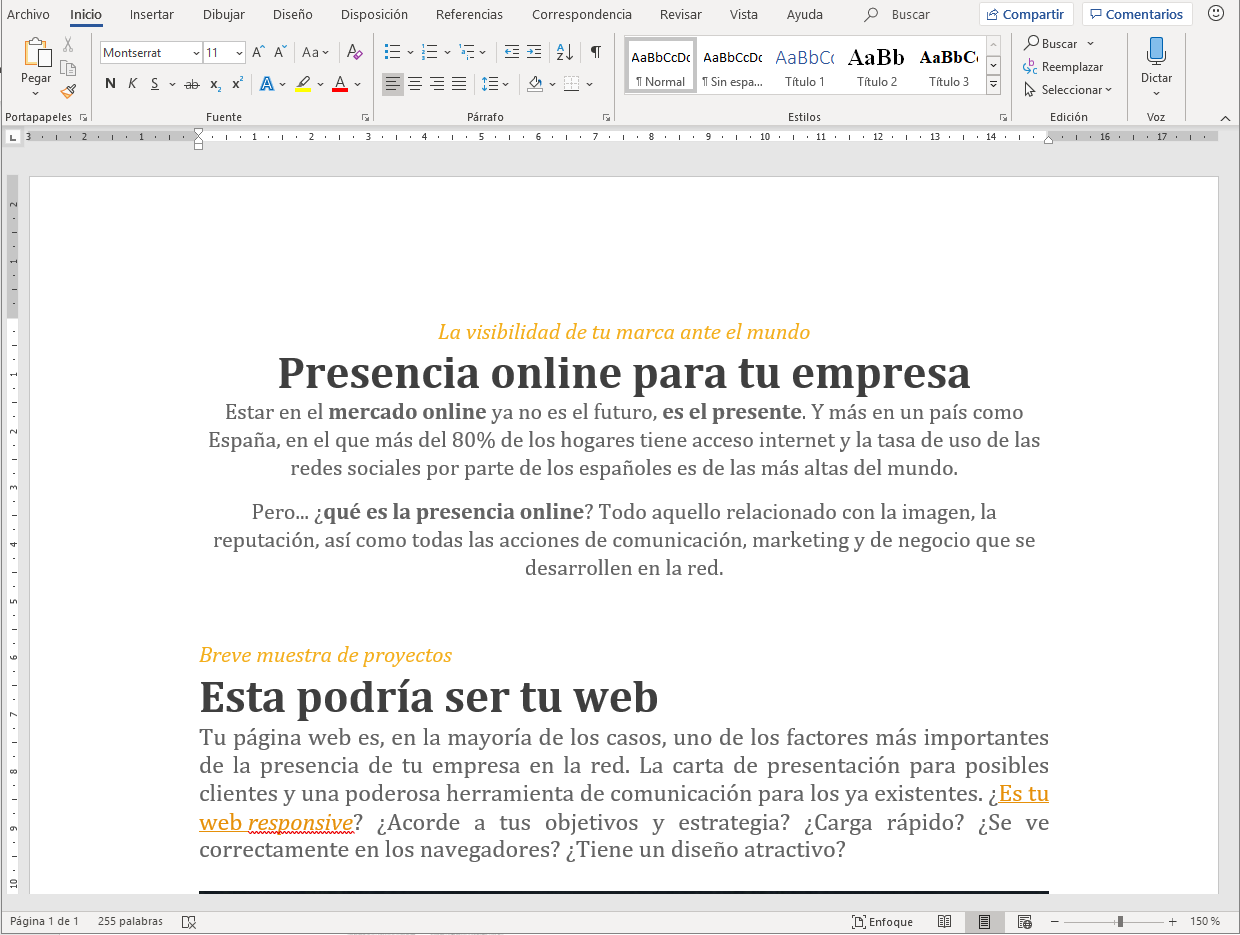Image resolution: width=1240 pixels, height=935 pixels.
Task: Increase font size with the large A icon
Action: click(x=258, y=52)
